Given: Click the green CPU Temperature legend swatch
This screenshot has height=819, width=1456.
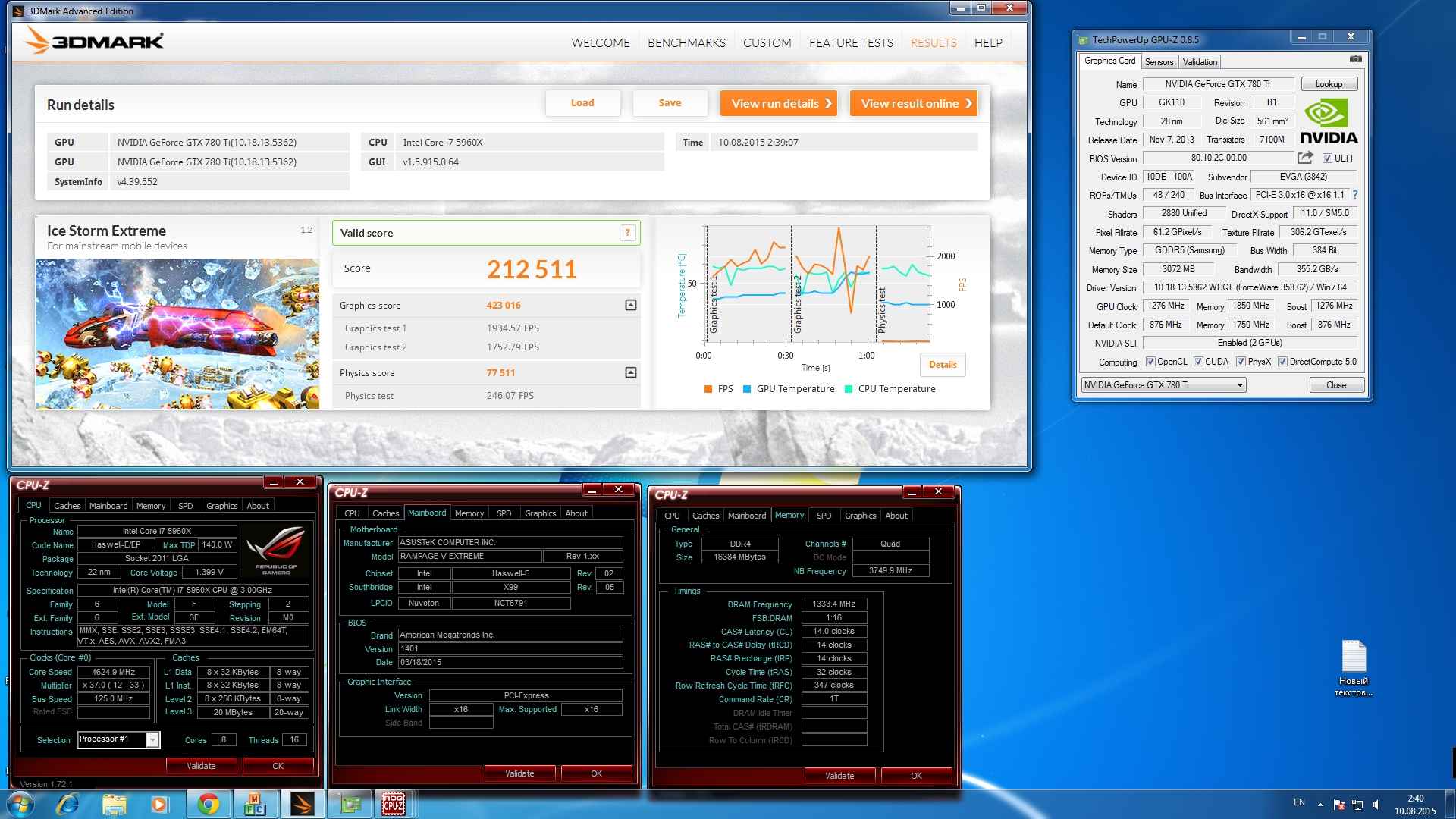Looking at the screenshot, I should coord(848,389).
